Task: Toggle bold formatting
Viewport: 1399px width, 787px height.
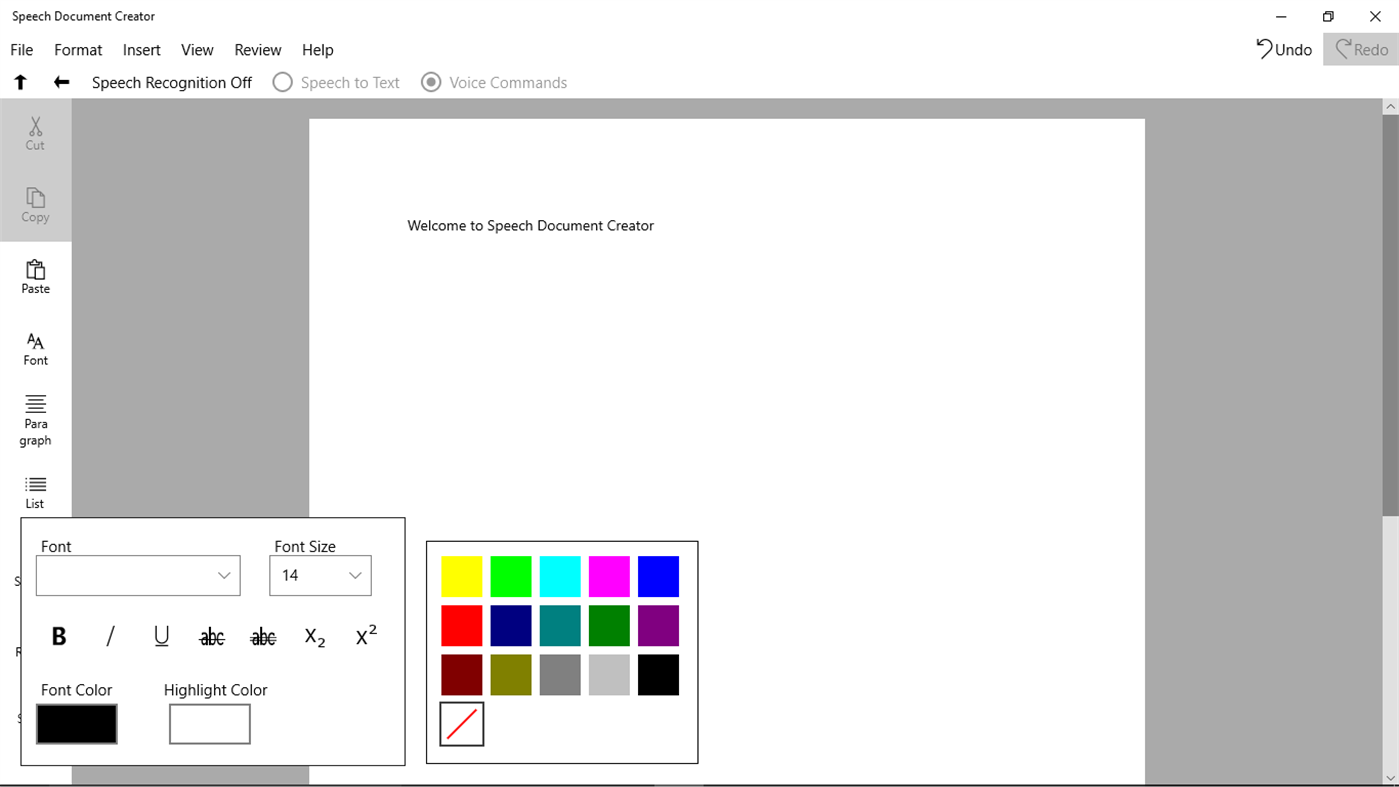Action: (58, 636)
